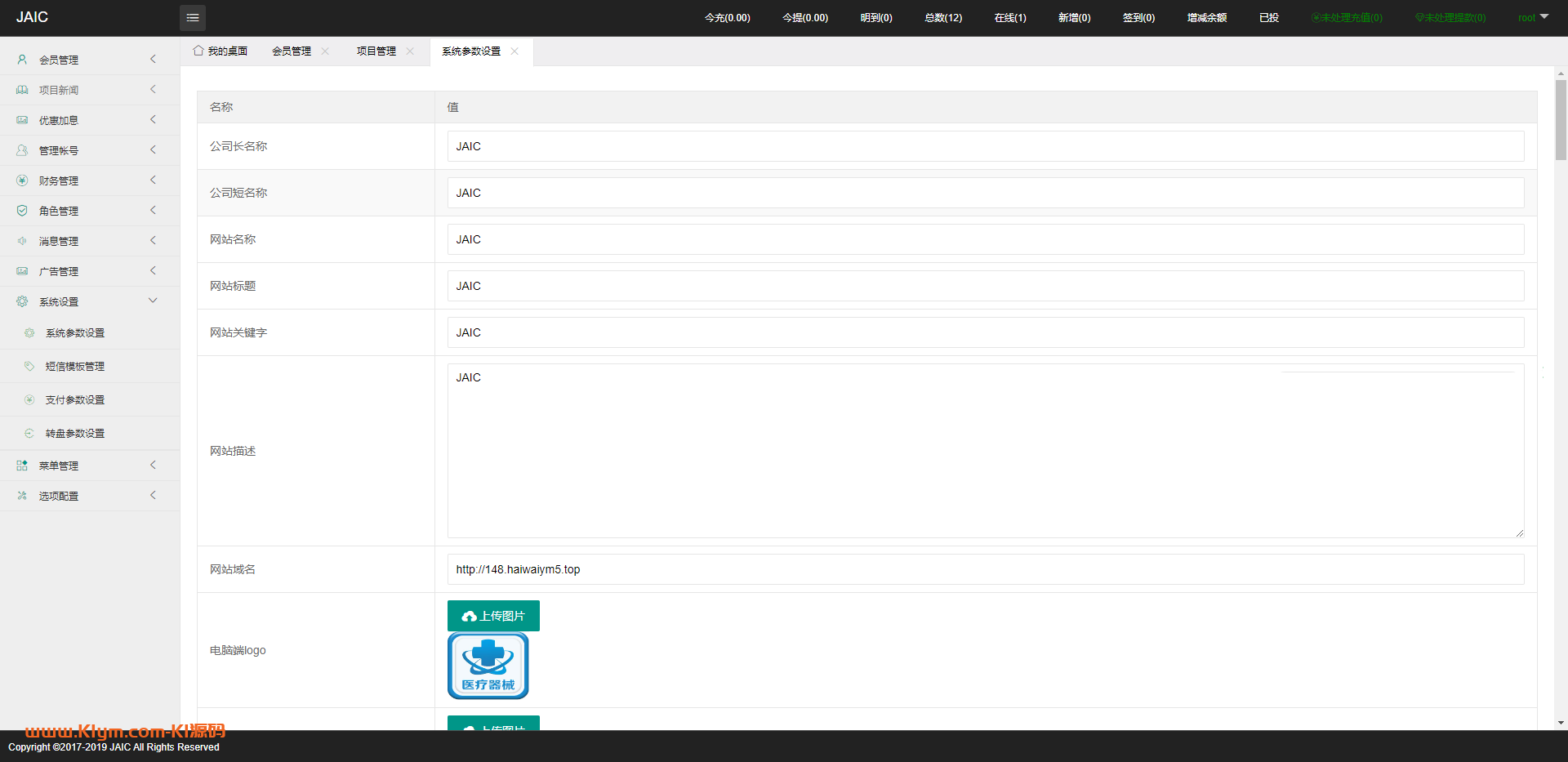Click the page scrollbar down arrow
Viewport: 1568px width, 762px height.
[1561, 723]
